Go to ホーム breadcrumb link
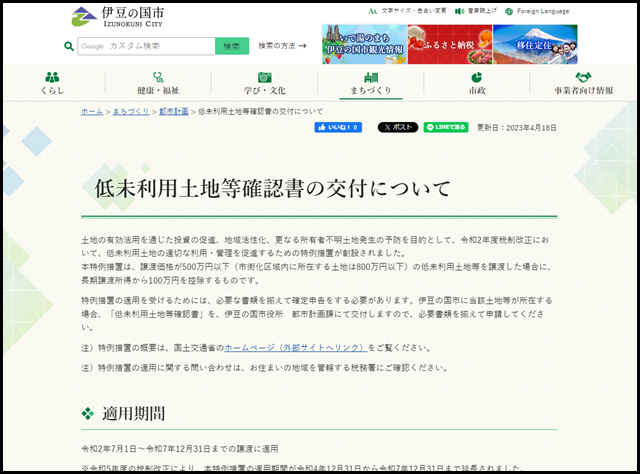Screen dimensions: 640x474 click(92, 111)
